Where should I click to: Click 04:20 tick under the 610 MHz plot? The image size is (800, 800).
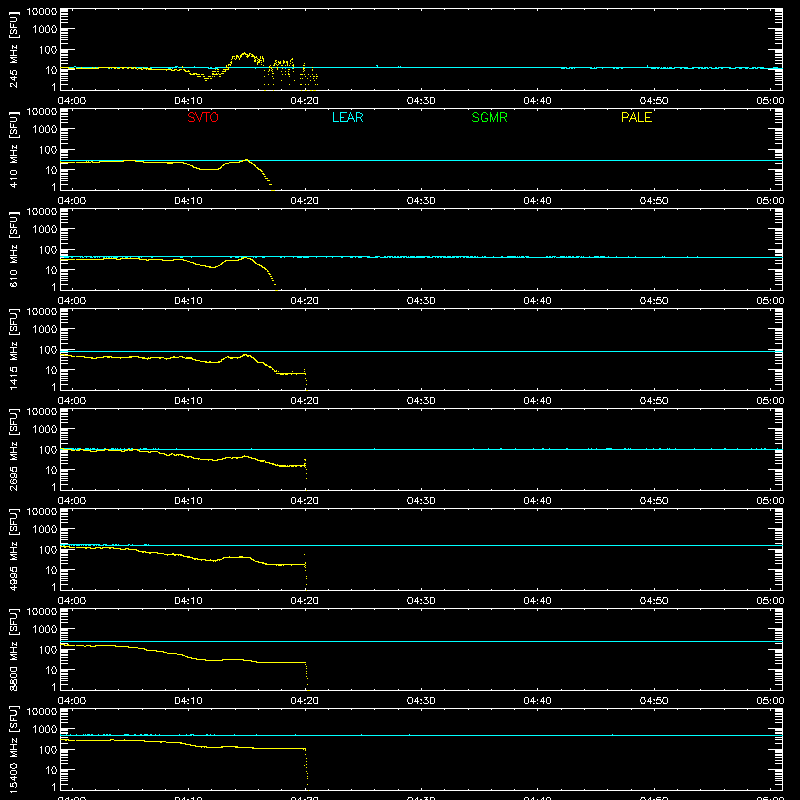point(305,301)
